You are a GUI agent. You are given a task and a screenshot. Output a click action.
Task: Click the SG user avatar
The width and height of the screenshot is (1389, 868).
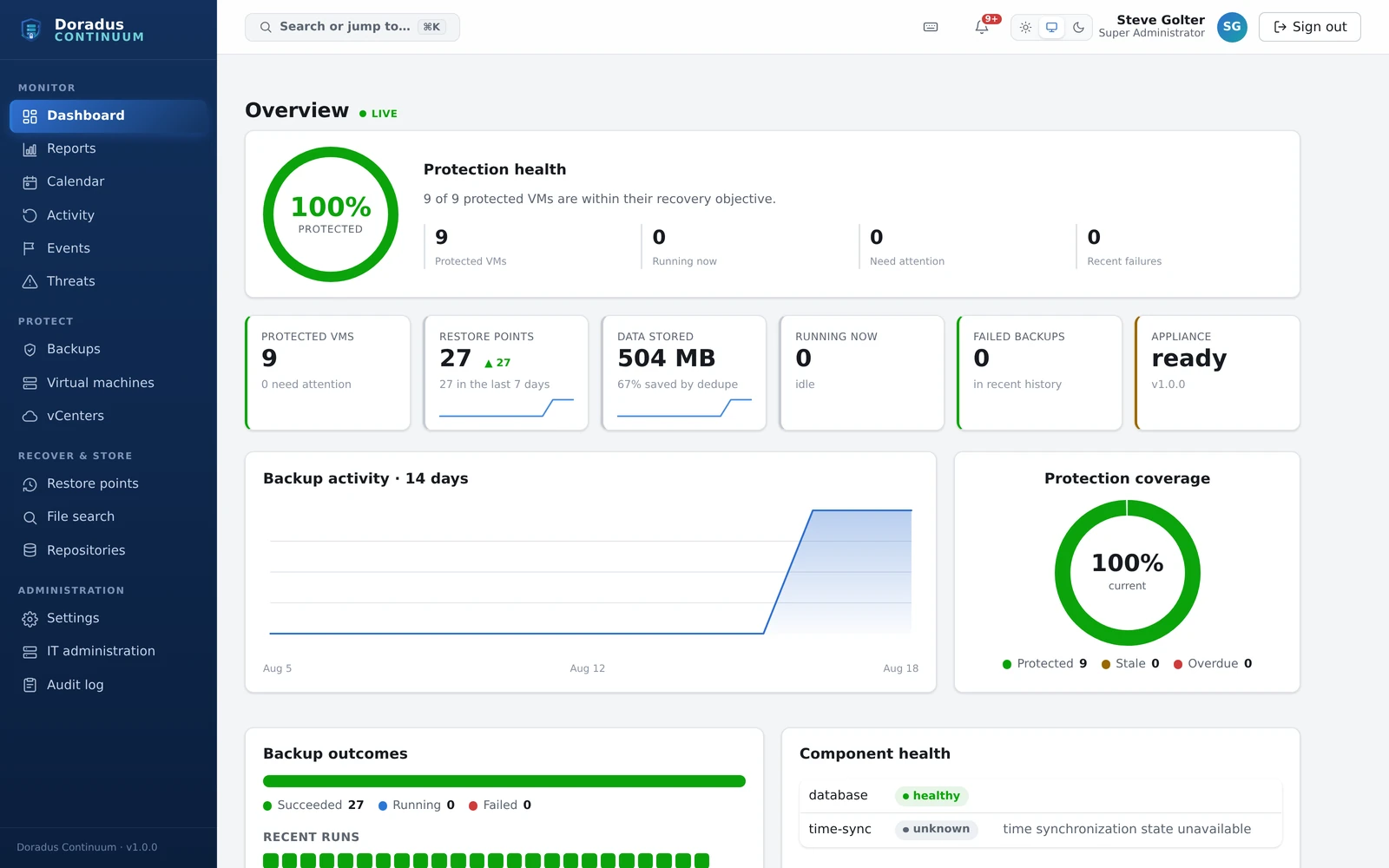[1232, 27]
